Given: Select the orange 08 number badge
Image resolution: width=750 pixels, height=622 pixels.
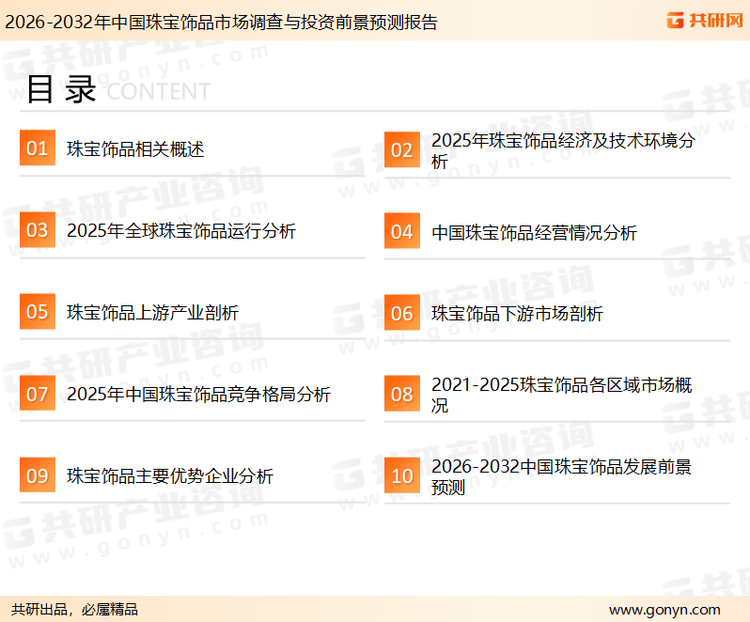Looking at the screenshot, I should pos(402,394).
